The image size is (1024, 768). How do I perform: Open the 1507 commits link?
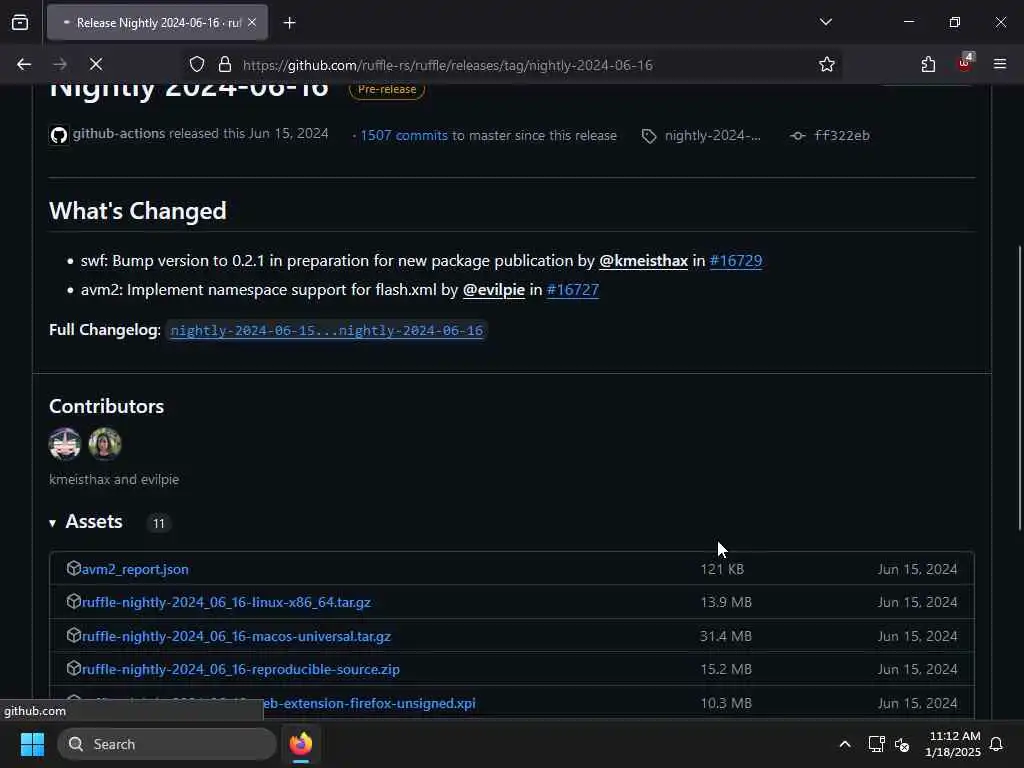(x=404, y=135)
